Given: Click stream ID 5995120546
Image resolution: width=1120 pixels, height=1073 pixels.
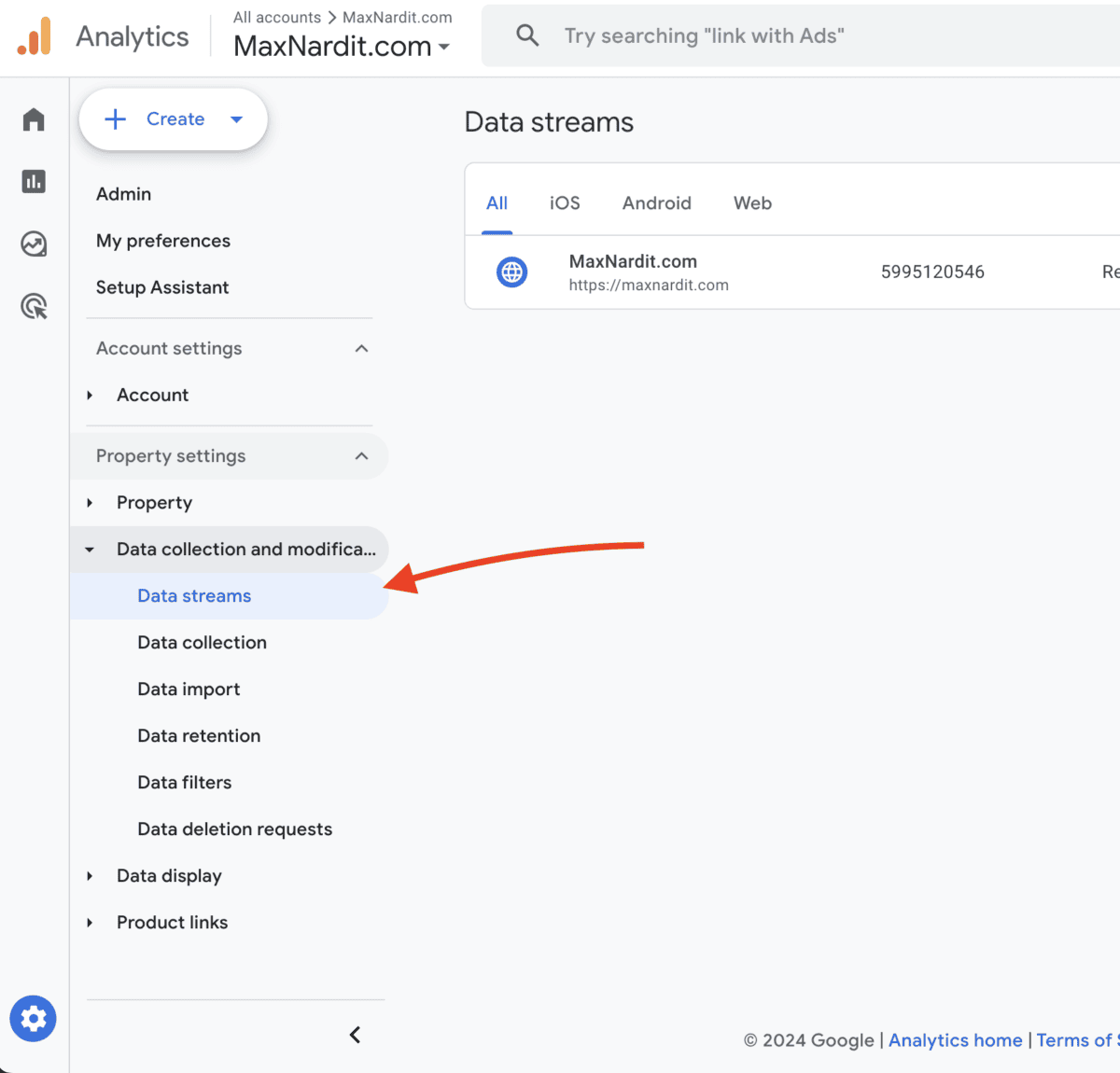Looking at the screenshot, I should click(932, 272).
